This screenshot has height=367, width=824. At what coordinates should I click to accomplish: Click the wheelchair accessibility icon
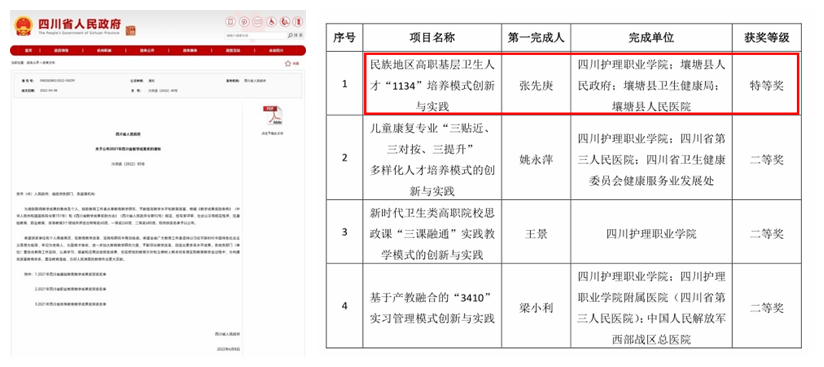pos(272,22)
